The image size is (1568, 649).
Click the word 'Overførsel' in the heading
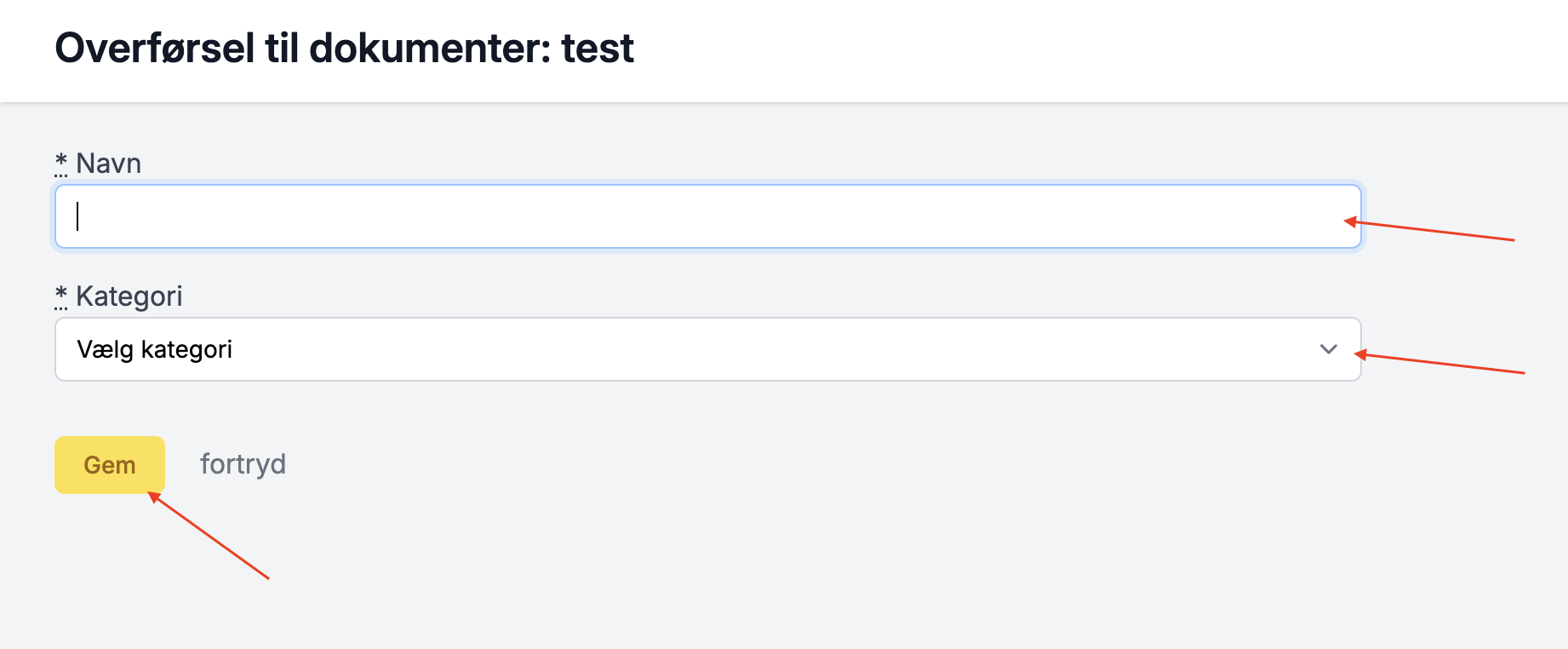coord(155,48)
